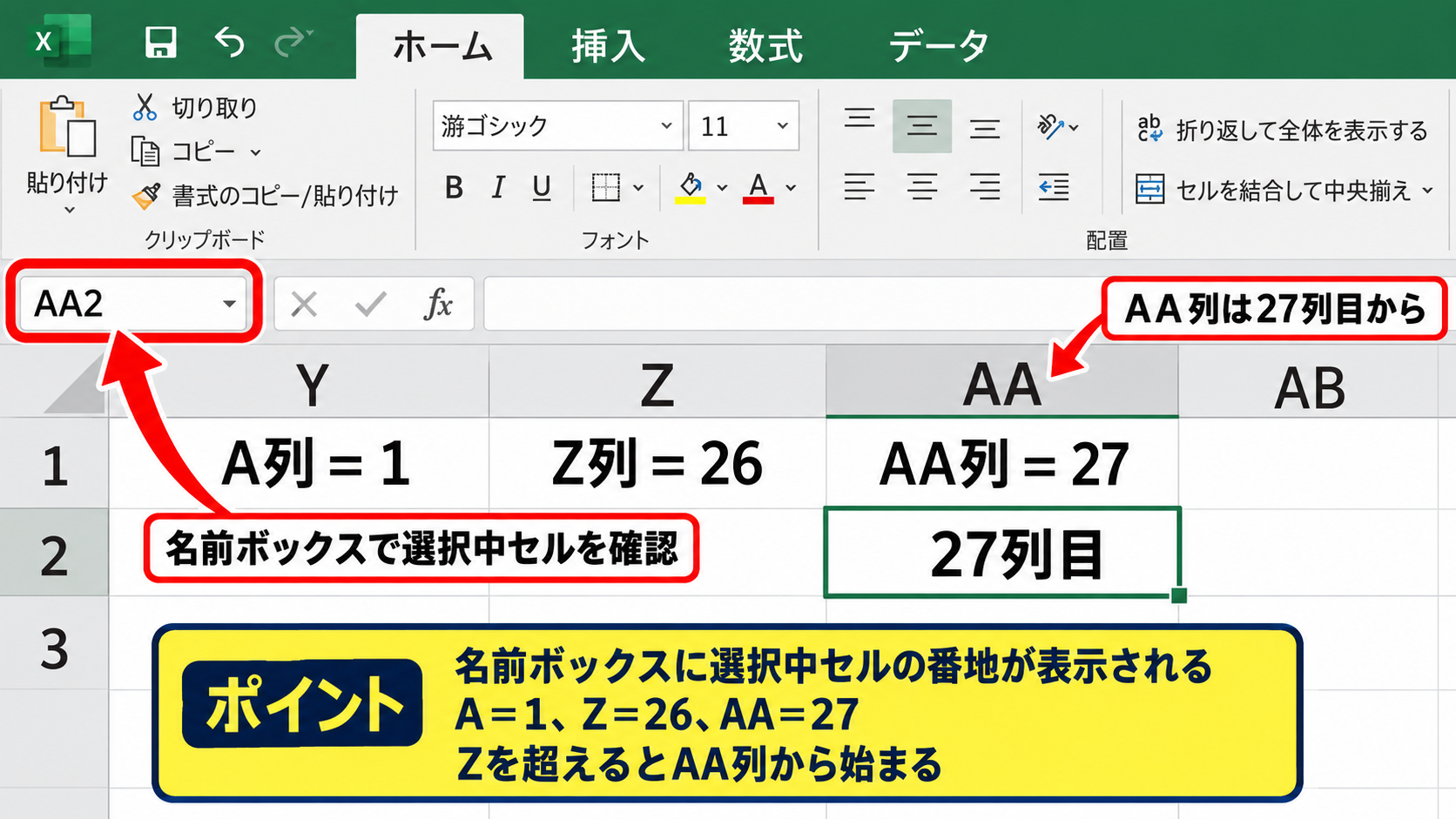Viewport: 1456px width, 819px height.
Task: Click the Save icon in title bar
Action: coord(160,42)
